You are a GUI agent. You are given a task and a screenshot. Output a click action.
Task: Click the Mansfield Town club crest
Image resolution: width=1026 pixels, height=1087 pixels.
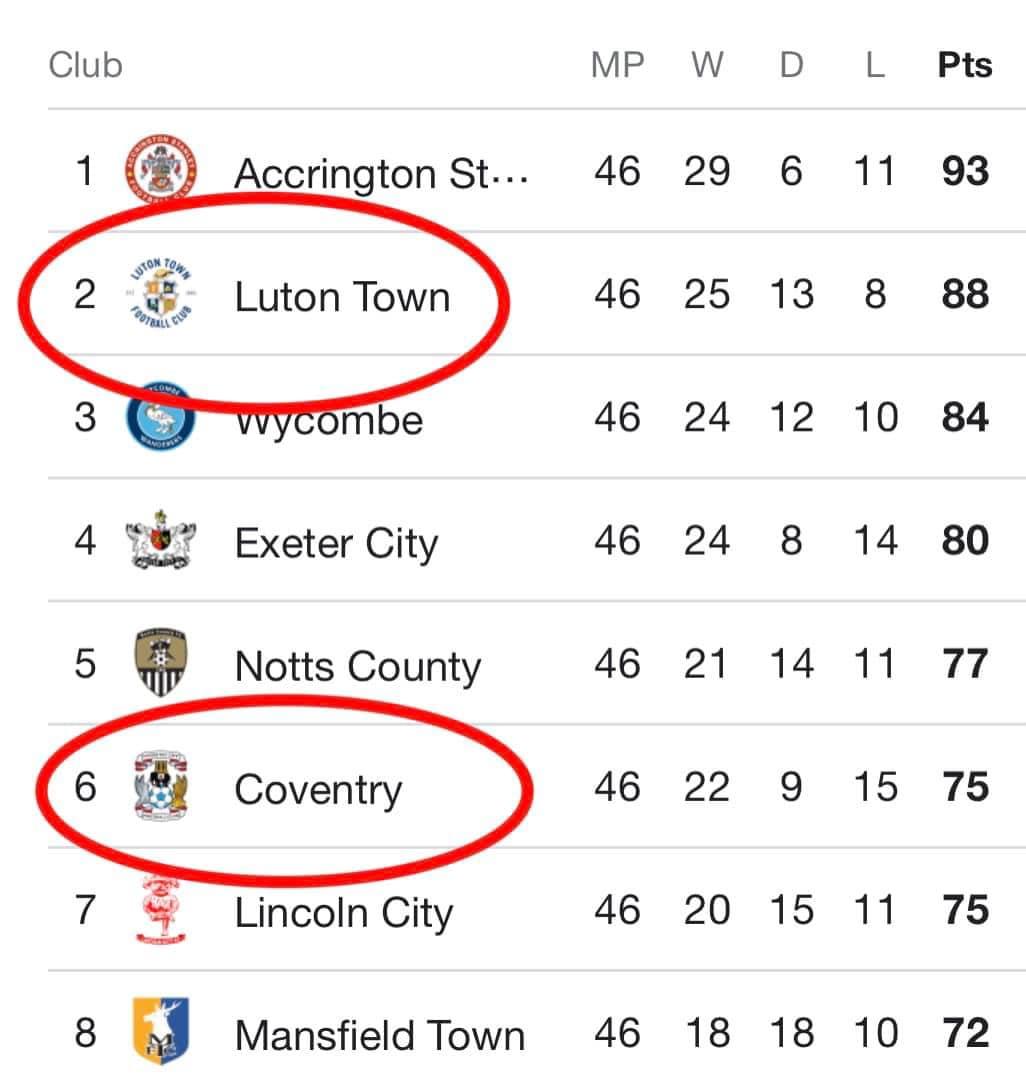tap(160, 1031)
